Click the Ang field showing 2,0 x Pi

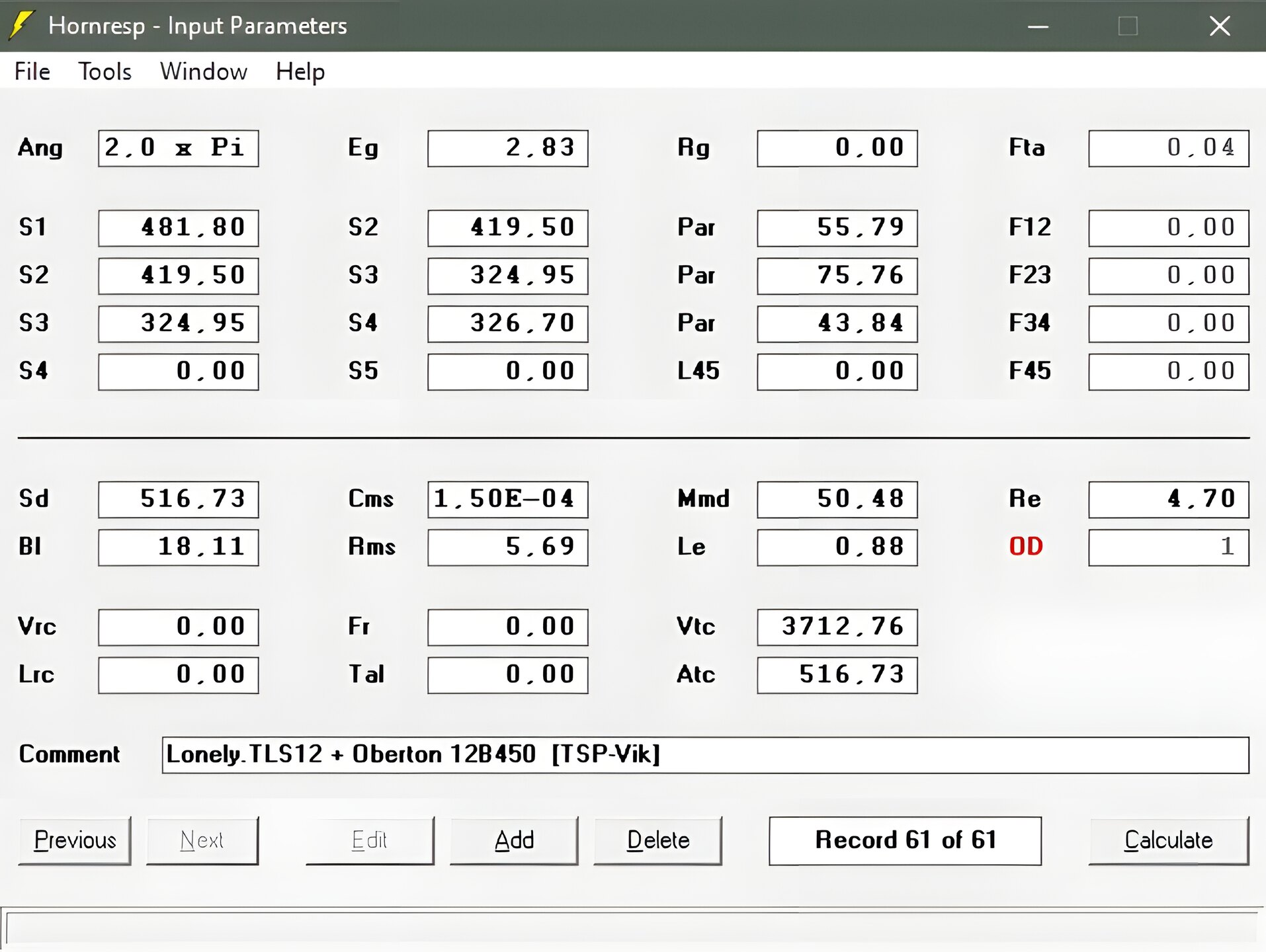pos(178,148)
